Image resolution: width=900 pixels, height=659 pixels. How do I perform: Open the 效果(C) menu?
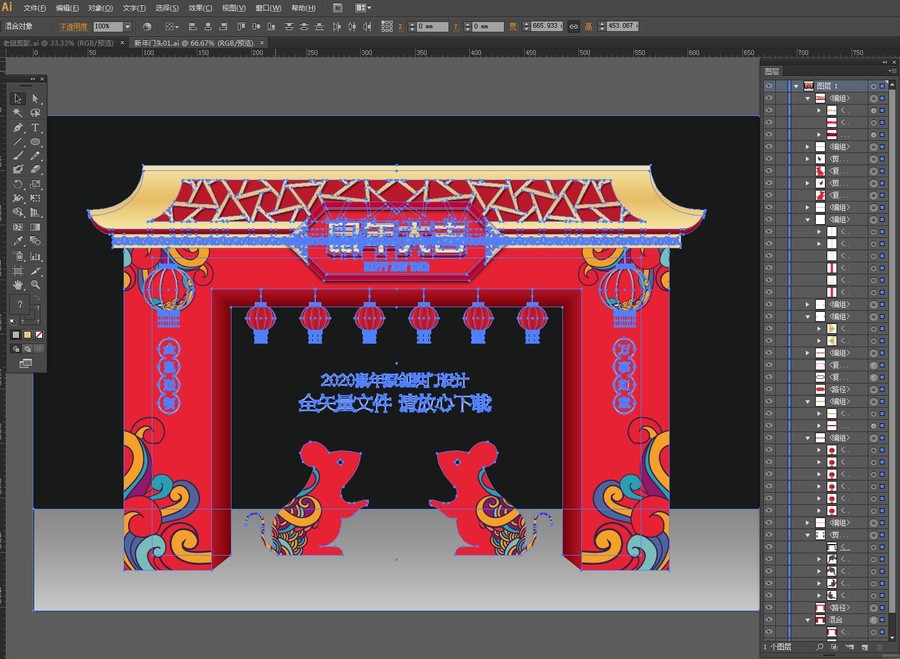point(200,8)
